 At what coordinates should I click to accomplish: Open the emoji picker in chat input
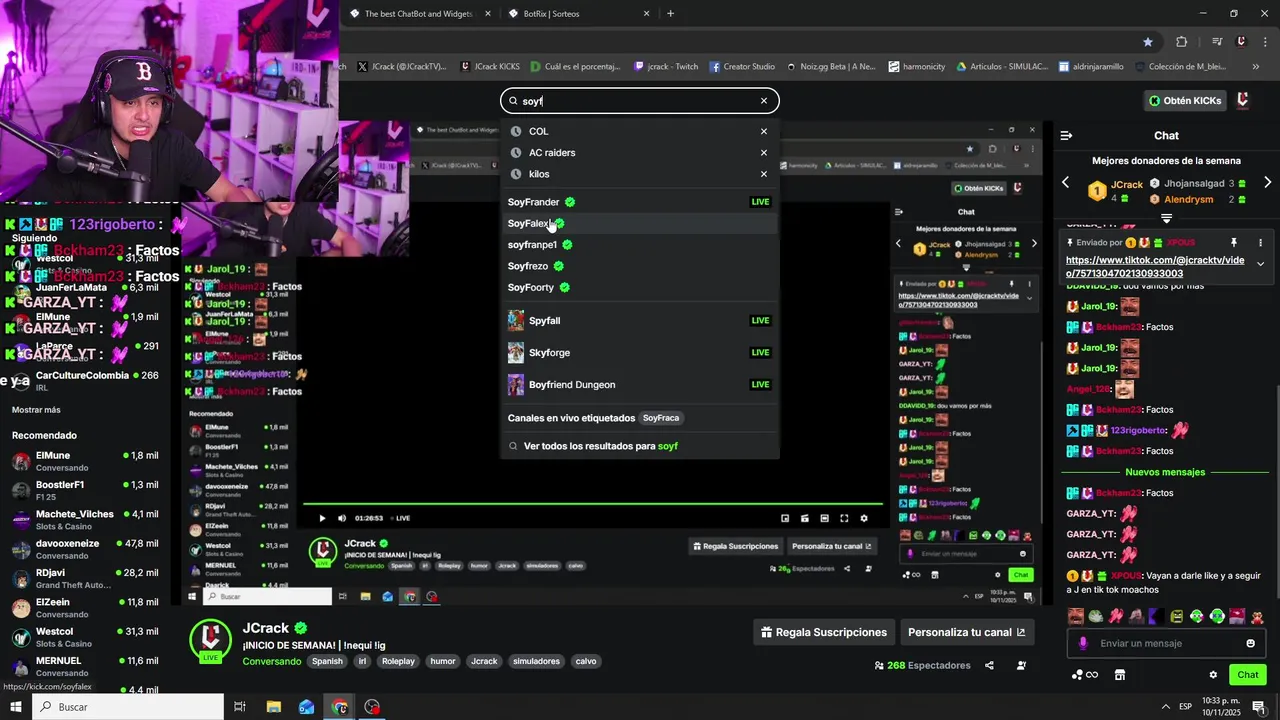[1250, 643]
